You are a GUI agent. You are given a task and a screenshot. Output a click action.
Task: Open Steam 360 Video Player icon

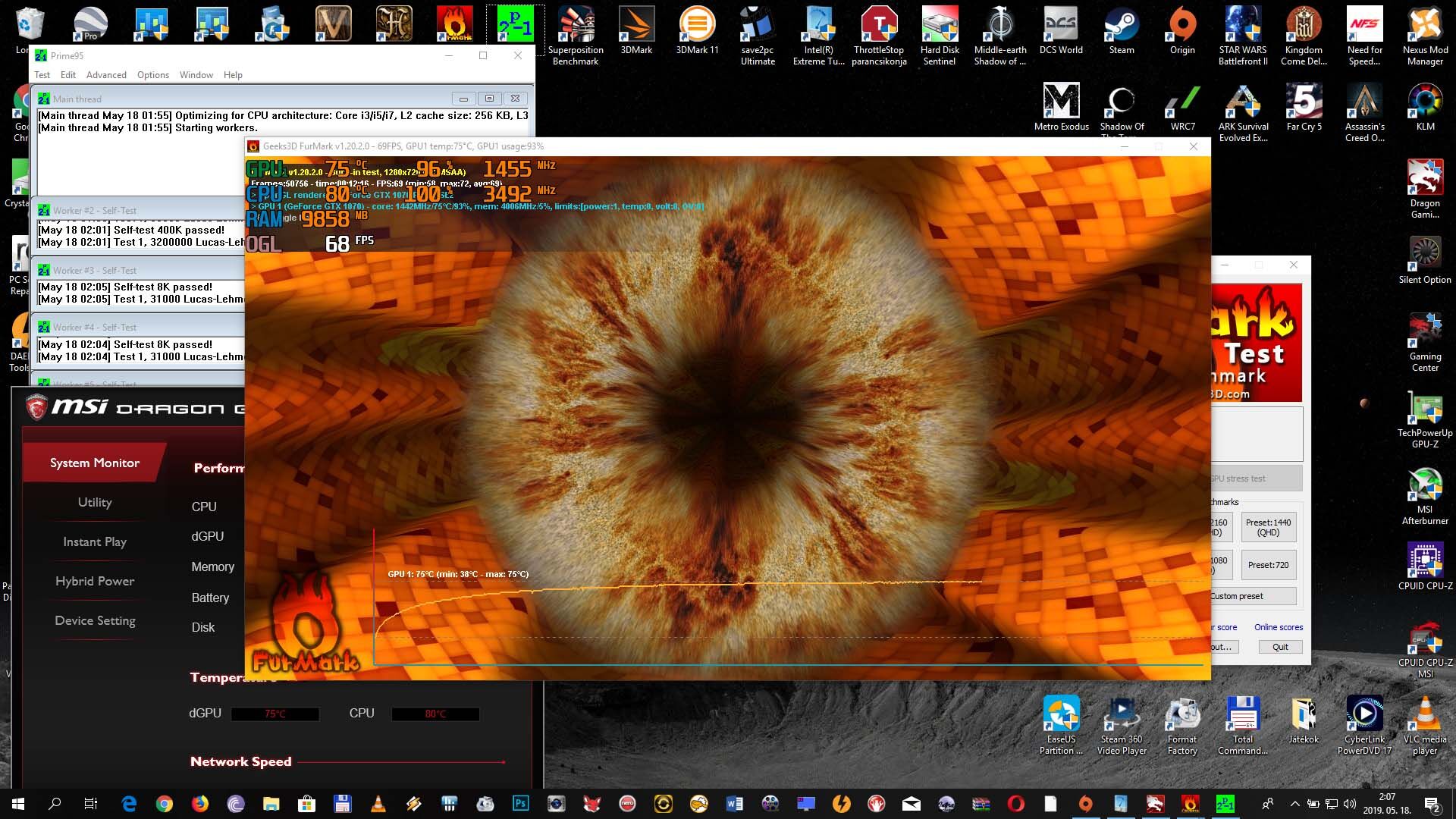pyautogui.click(x=1122, y=726)
